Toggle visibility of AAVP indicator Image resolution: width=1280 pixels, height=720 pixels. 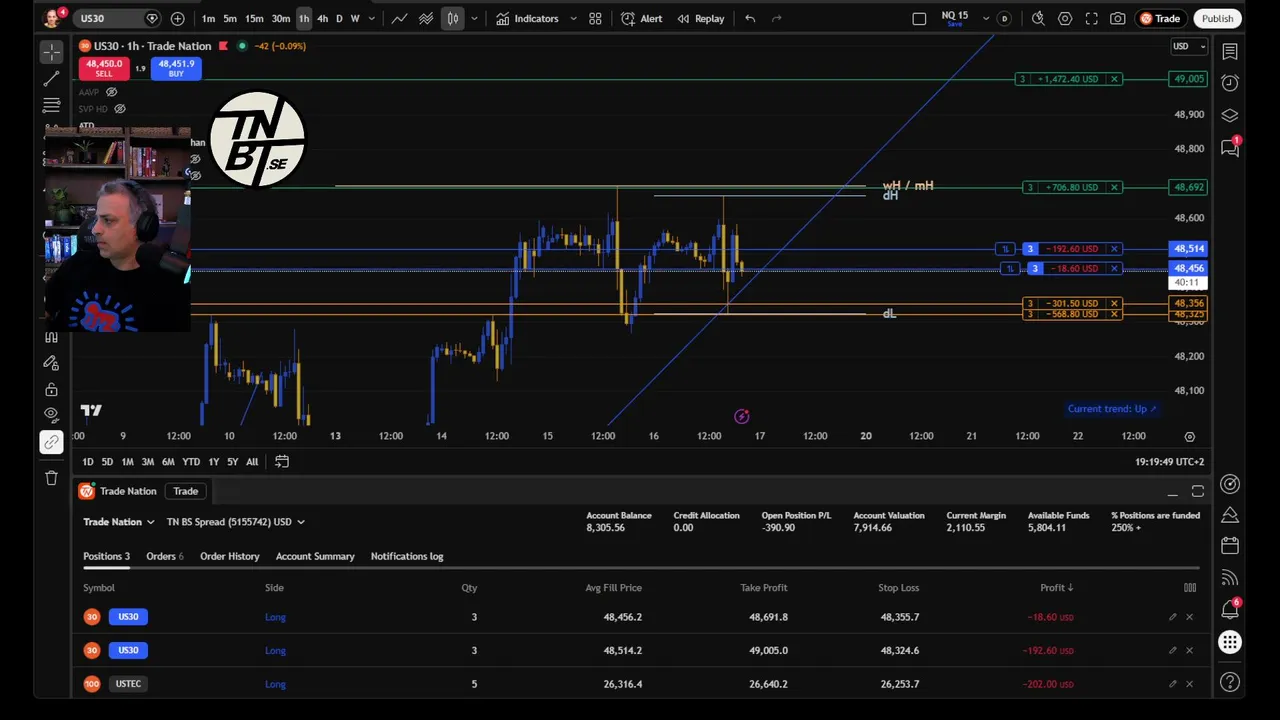111,92
